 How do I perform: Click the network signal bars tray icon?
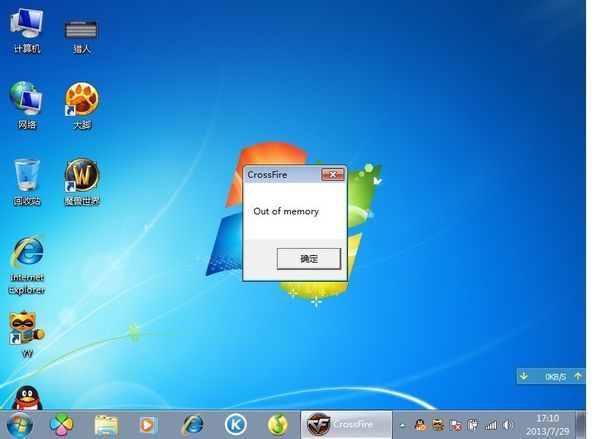pyautogui.click(x=491, y=425)
